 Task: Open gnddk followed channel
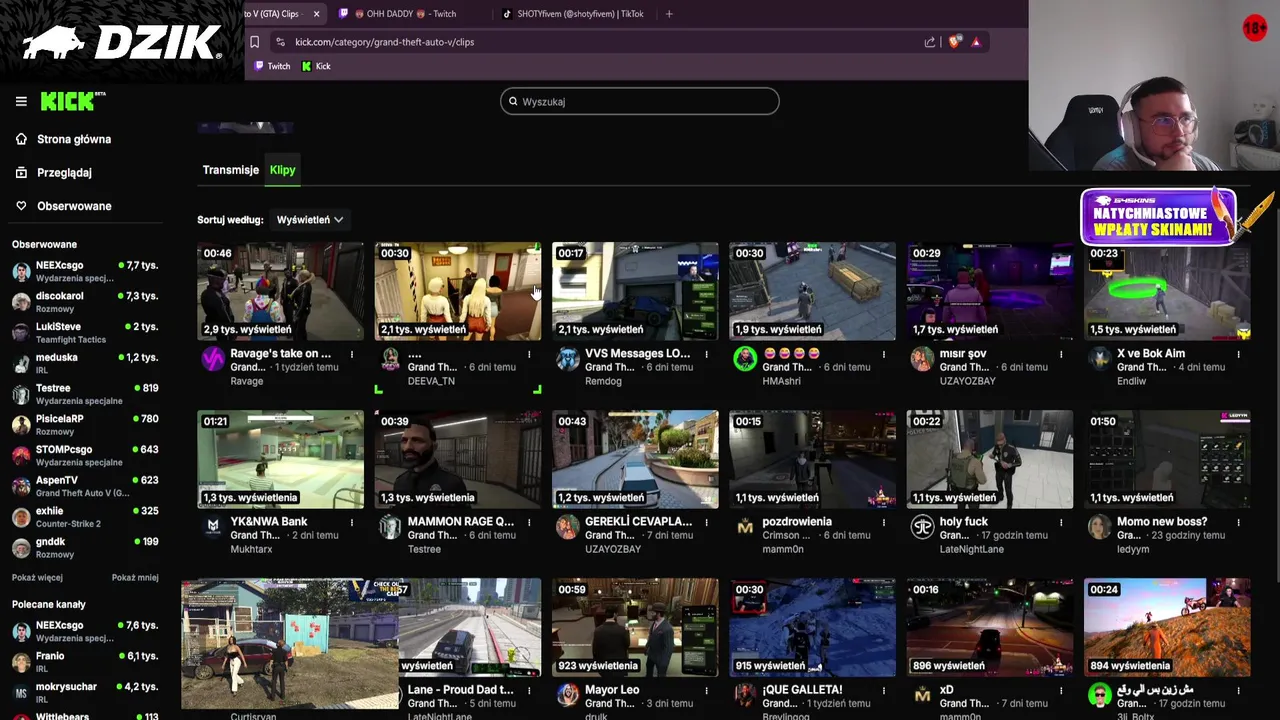coord(85,548)
